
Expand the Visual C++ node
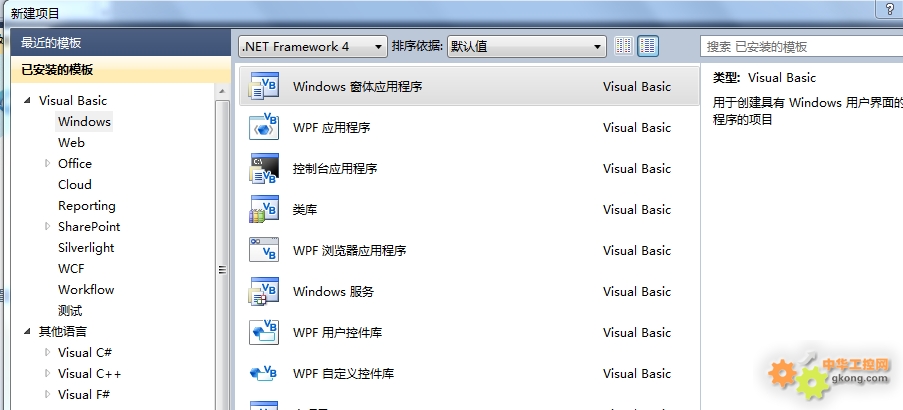point(47,373)
